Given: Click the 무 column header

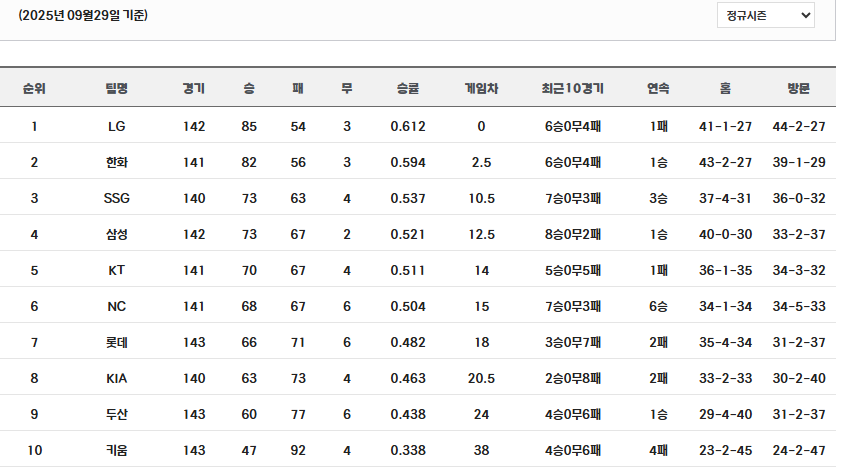Looking at the screenshot, I should point(347,88).
